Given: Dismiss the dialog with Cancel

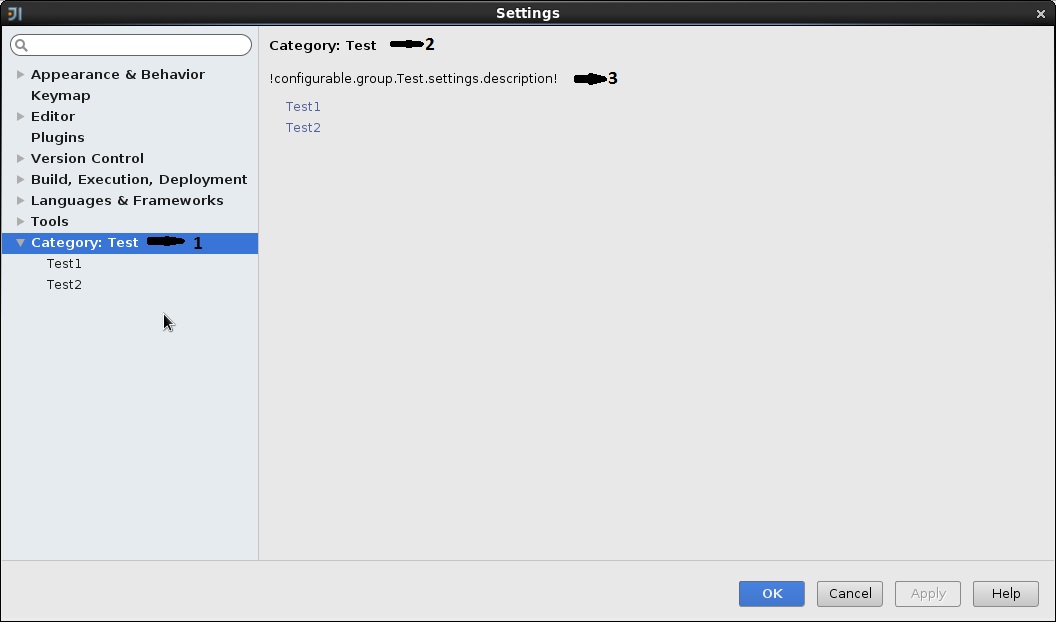Looking at the screenshot, I should click(850, 594).
